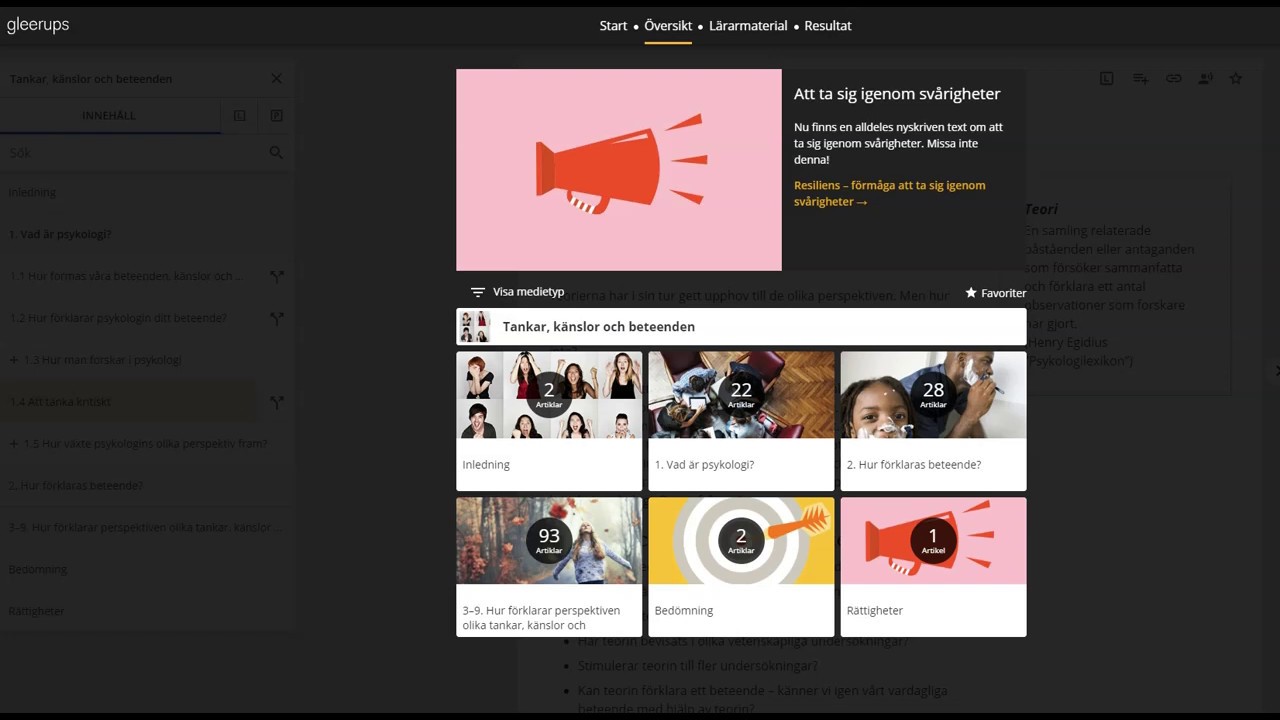
Task: Open the 3–9. Hur förklarar perspektiven card
Action: coord(549,567)
